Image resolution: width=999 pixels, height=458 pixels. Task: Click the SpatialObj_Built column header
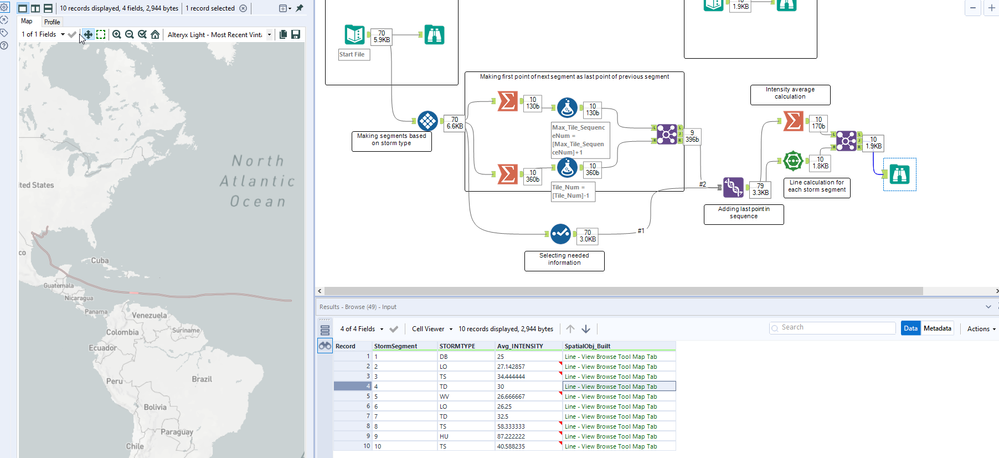tap(619, 346)
